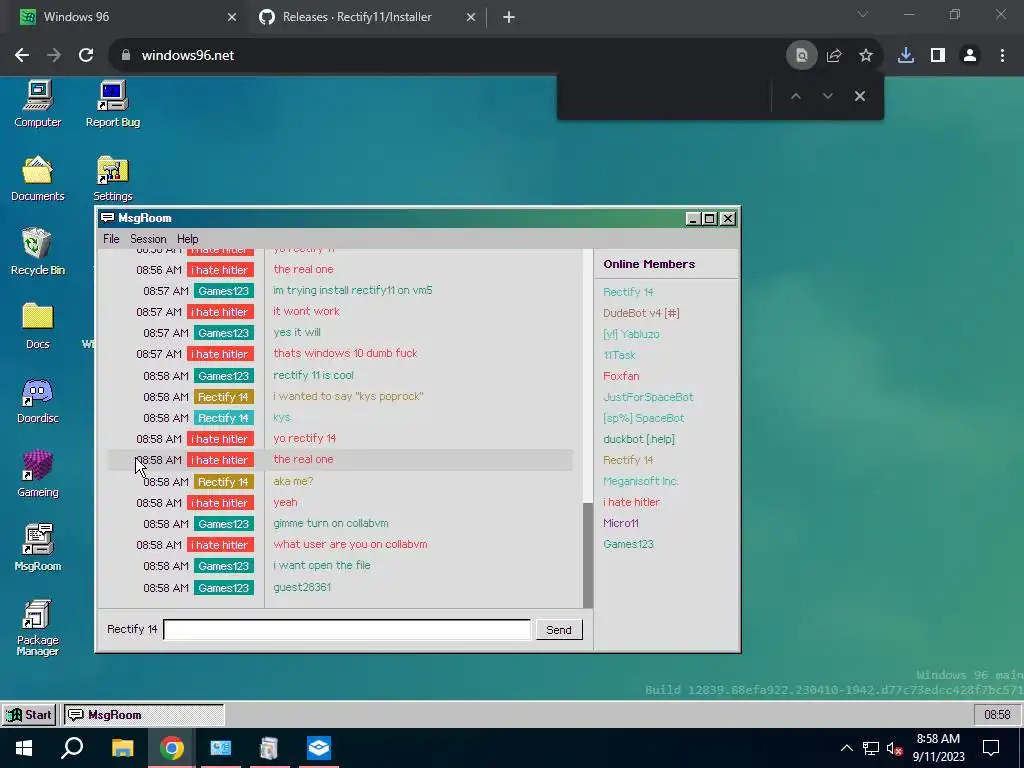Open Windows taskbar search
This screenshot has width=1024, height=768.
pos(72,748)
